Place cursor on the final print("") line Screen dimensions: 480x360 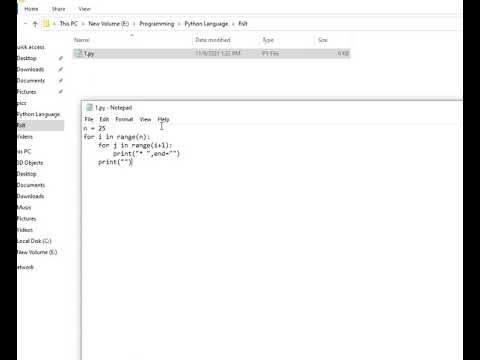pyautogui.click(x=115, y=162)
